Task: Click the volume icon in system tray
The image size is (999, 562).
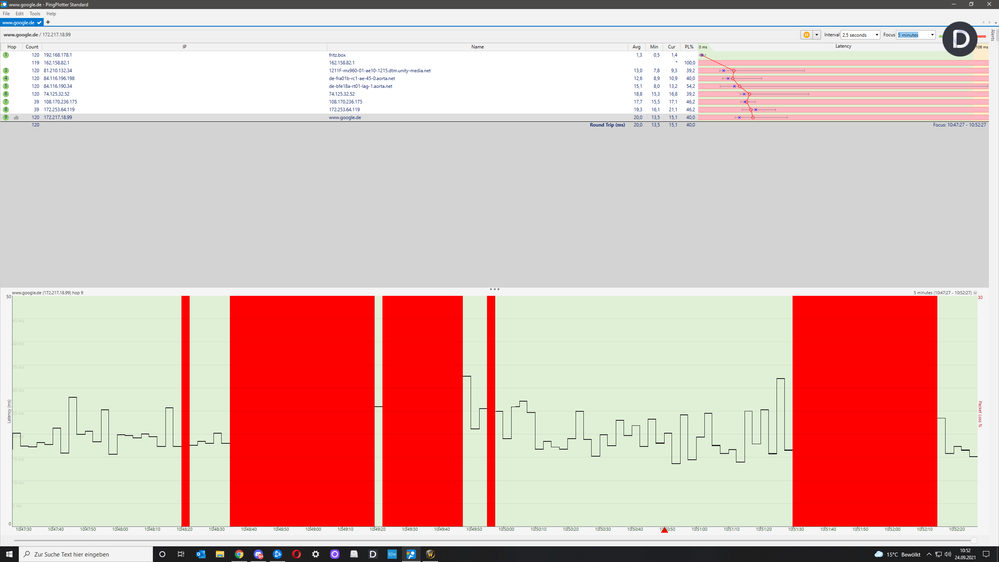Action: pos(947,554)
